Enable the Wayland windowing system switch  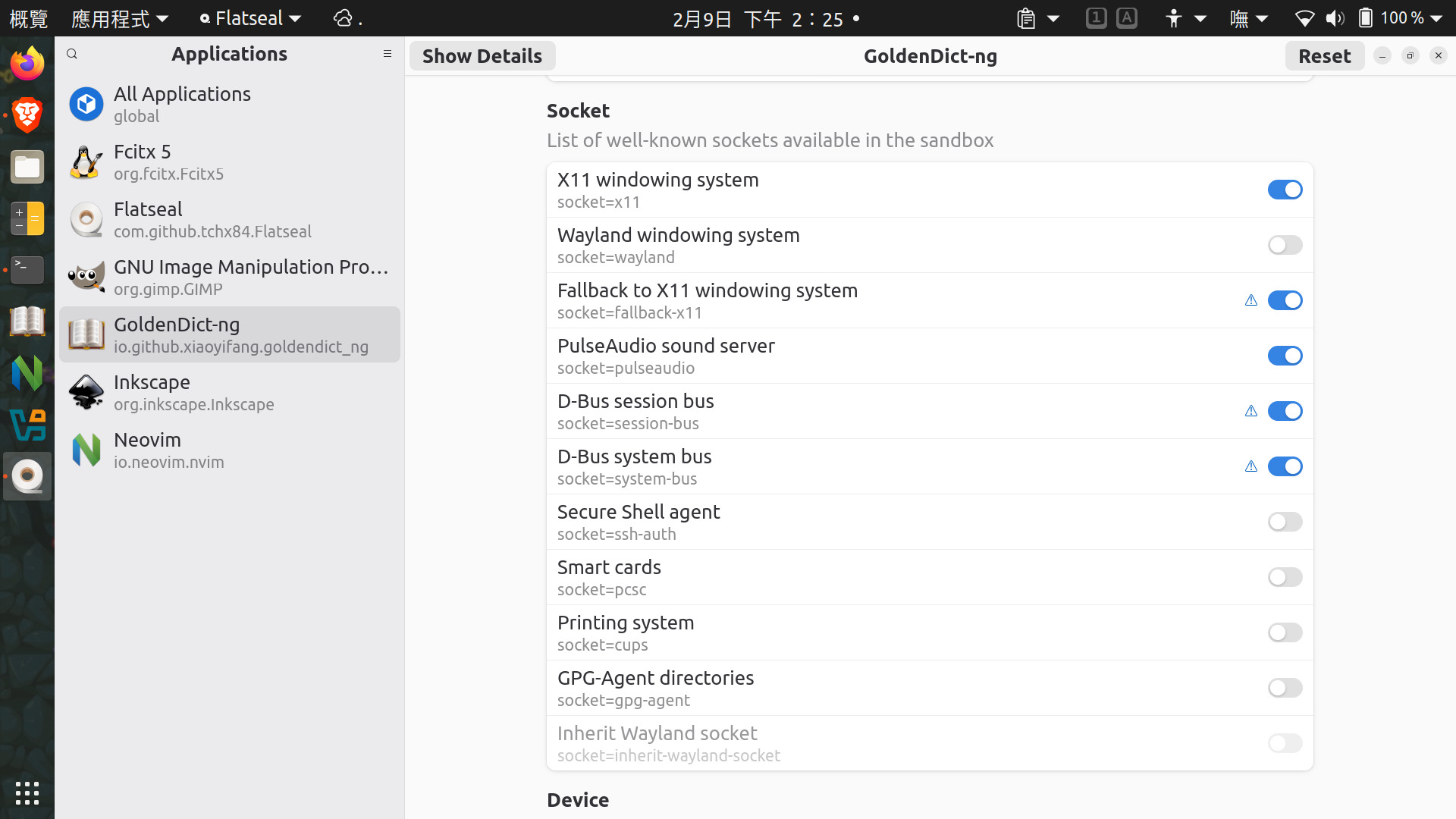(x=1285, y=245)
